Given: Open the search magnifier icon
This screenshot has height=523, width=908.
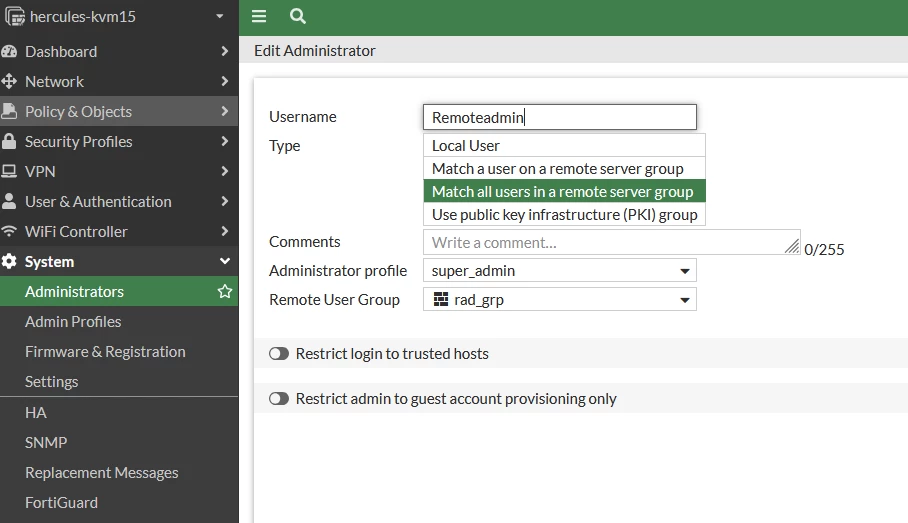Looking at the screenshot, I should [x=298, y=16].
